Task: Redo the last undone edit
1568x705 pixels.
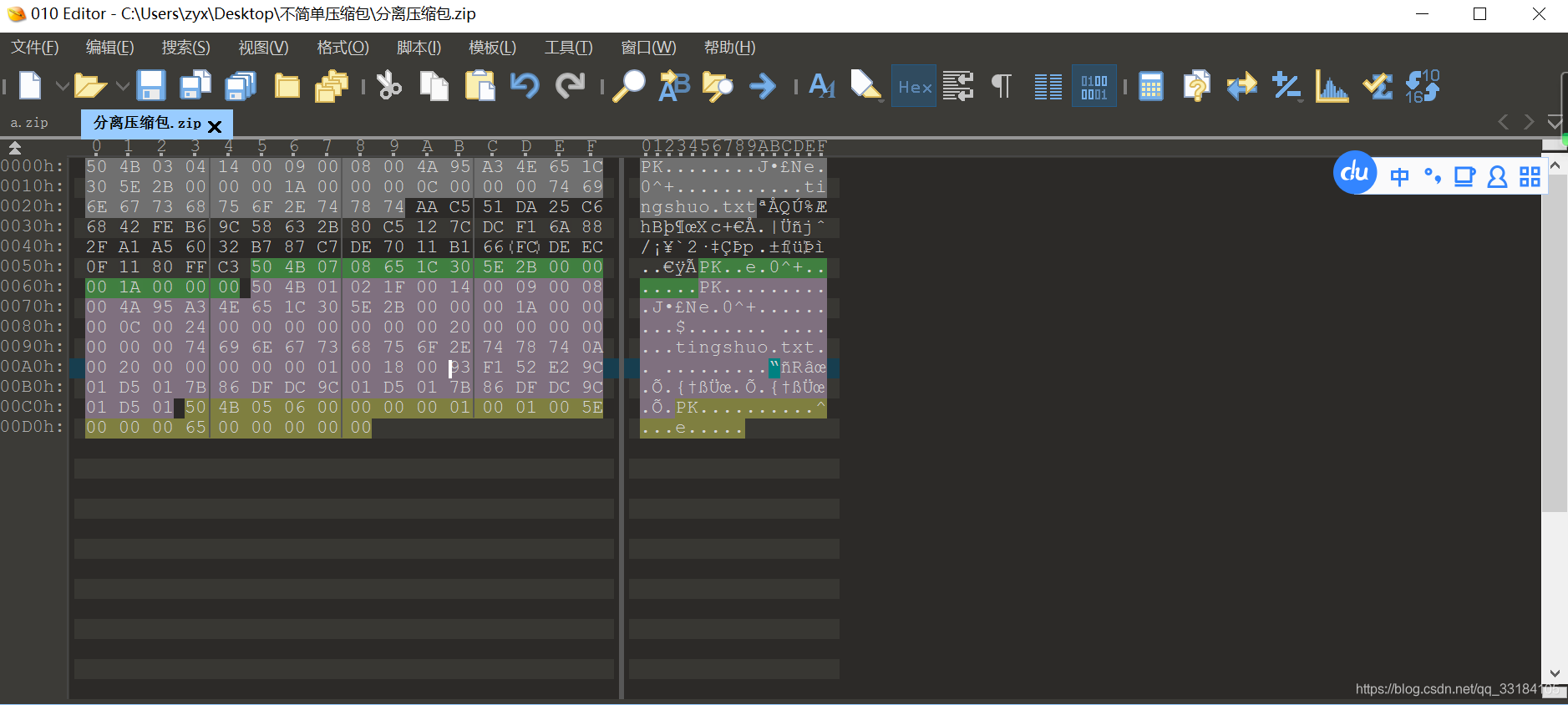Action: [570, 86]
